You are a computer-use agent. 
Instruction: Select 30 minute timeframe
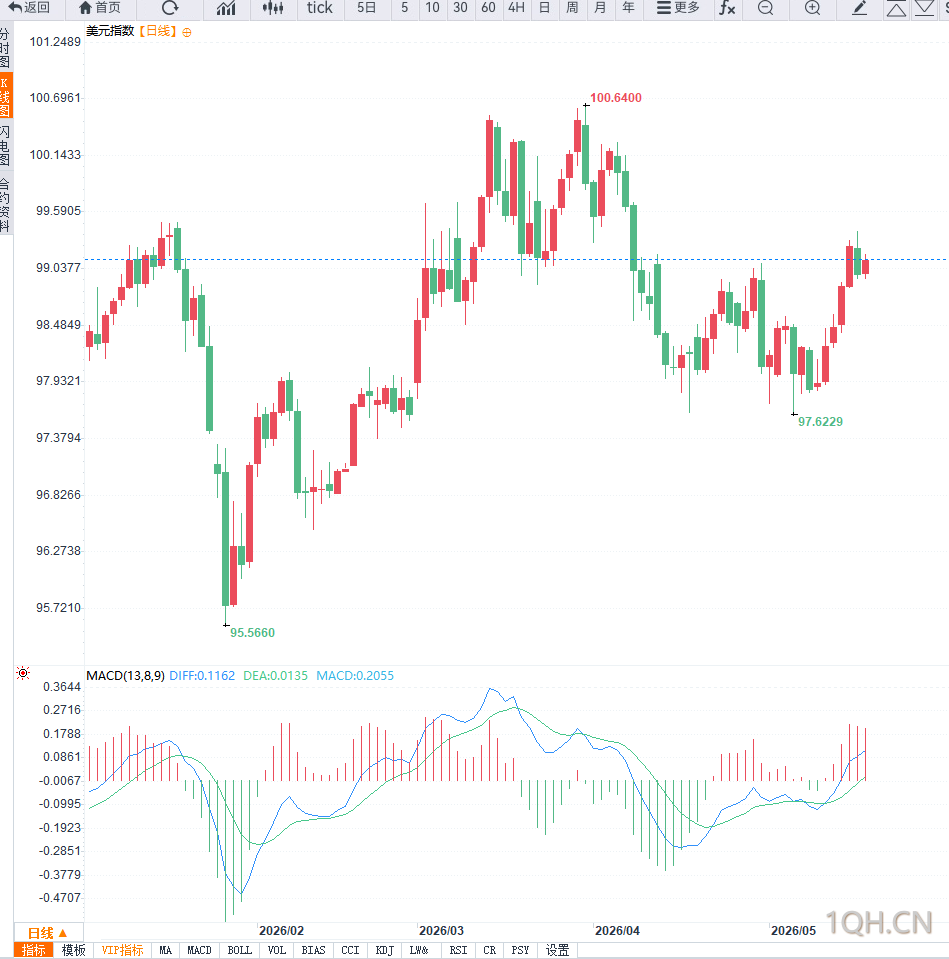(460, 8)
